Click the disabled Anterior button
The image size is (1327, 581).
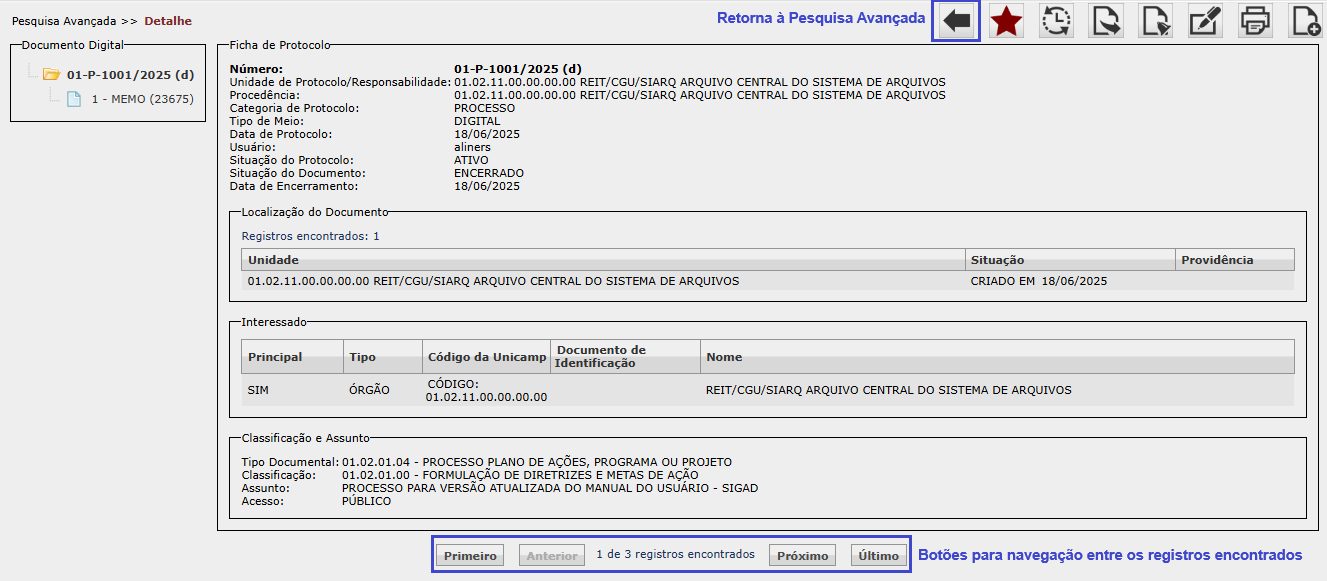pos(552,556)
